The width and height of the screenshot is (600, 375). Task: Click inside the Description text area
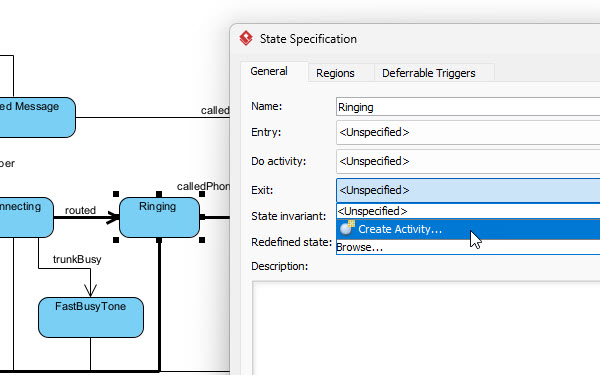(426, 328)
